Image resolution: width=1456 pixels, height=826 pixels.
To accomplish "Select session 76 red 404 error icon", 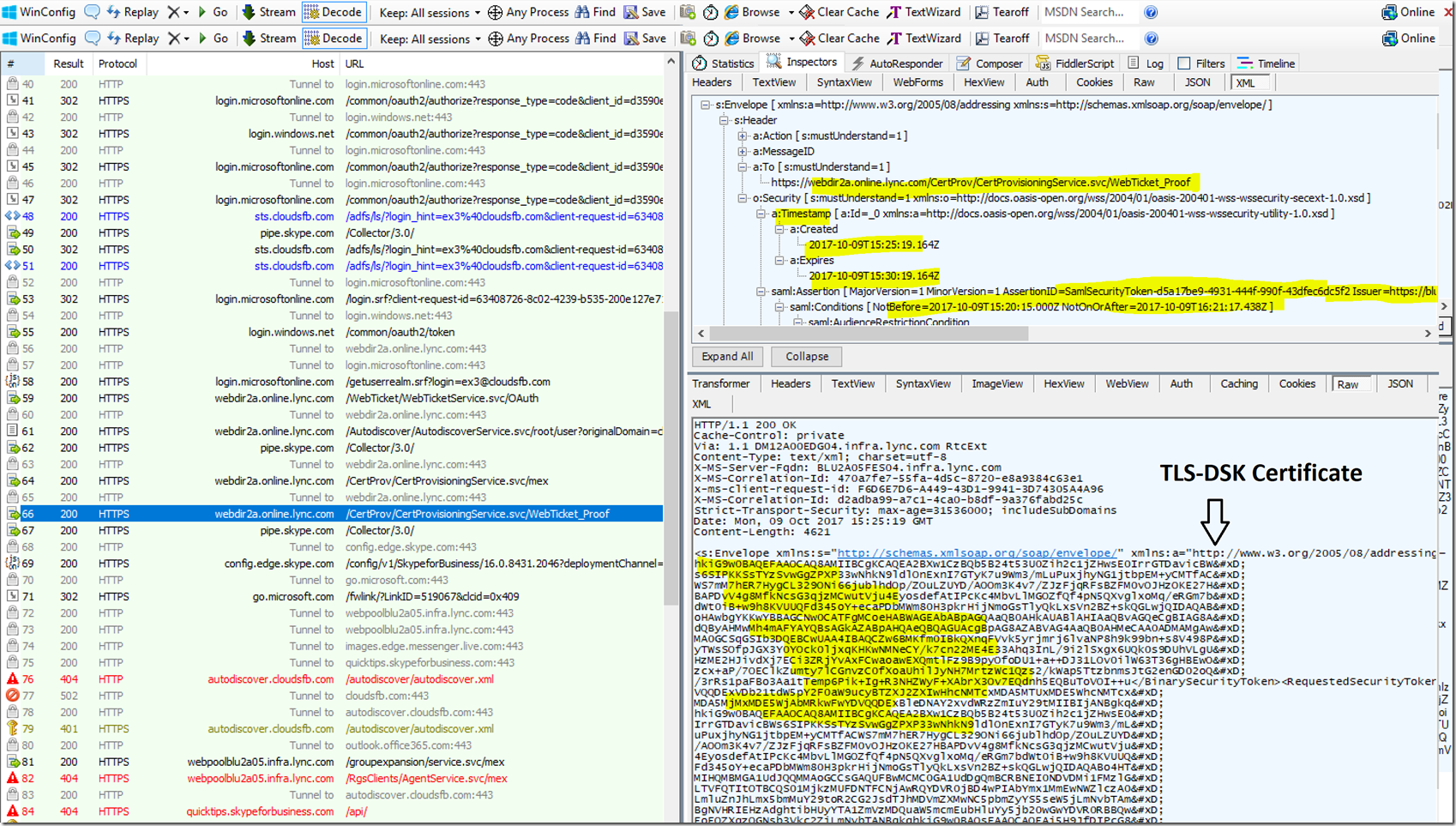I will [13, 679].
